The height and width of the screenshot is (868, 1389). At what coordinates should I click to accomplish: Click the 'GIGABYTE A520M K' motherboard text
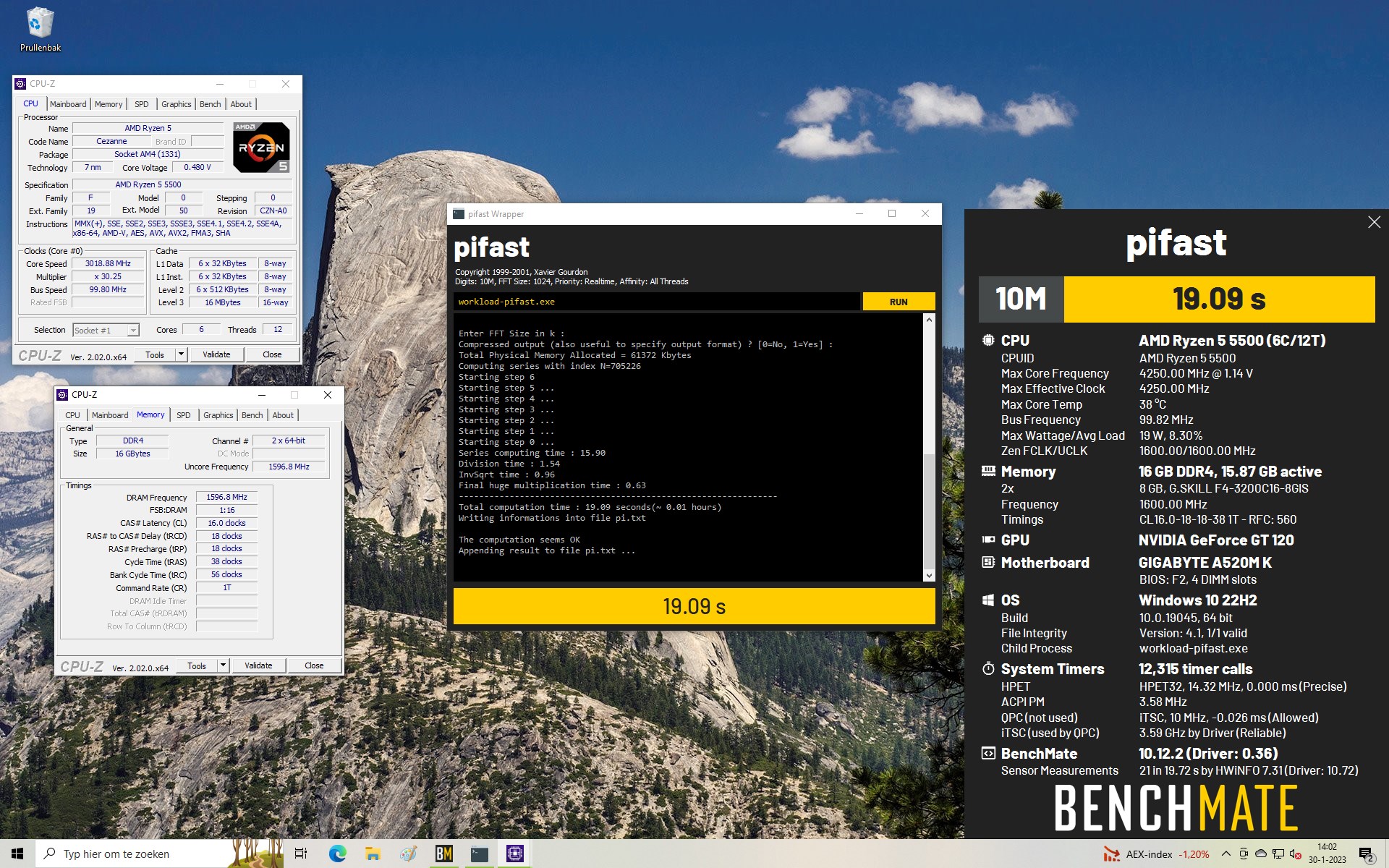click(1205, 563)
